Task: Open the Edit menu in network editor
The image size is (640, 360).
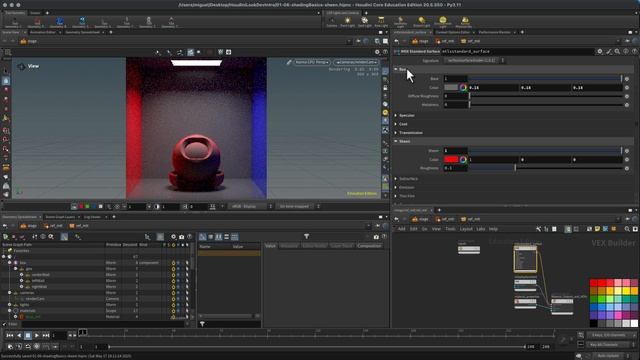Action: point(413,229)
